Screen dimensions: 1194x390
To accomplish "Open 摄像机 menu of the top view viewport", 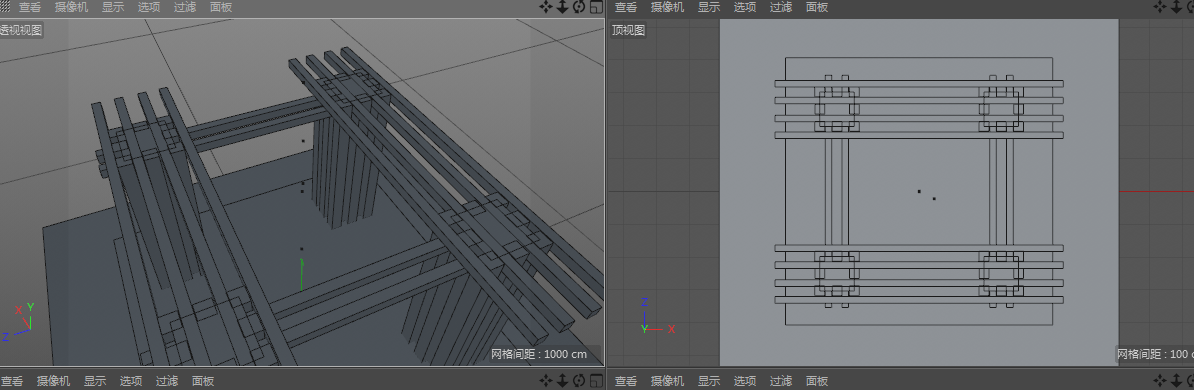I will point(667,8).
